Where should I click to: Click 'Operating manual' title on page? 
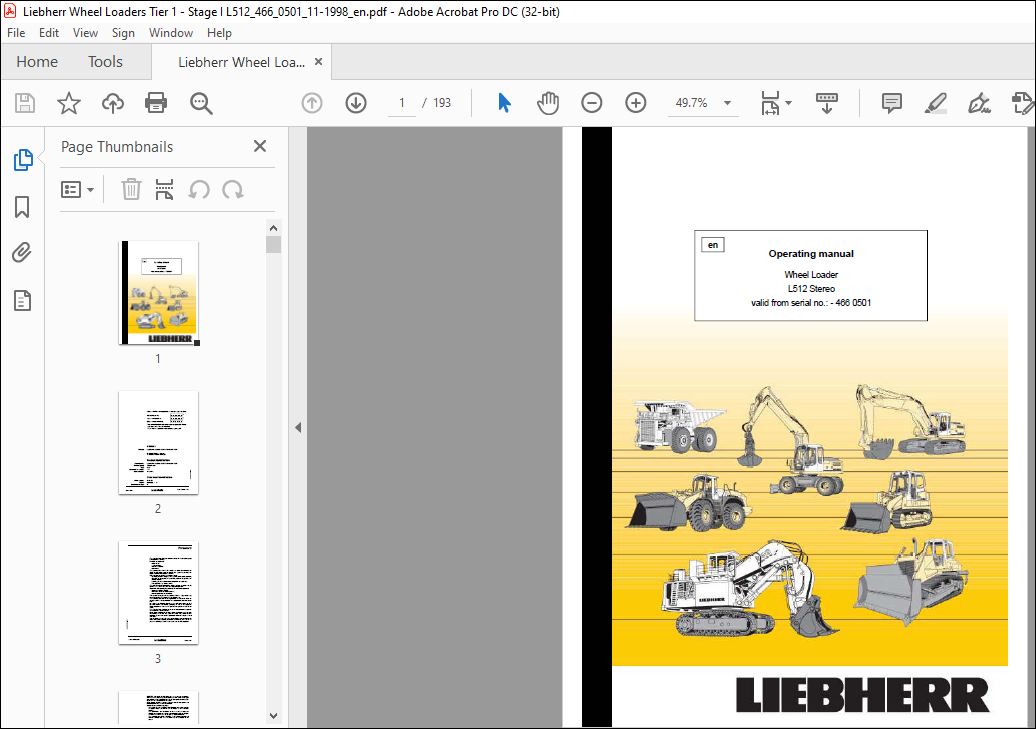811,254
